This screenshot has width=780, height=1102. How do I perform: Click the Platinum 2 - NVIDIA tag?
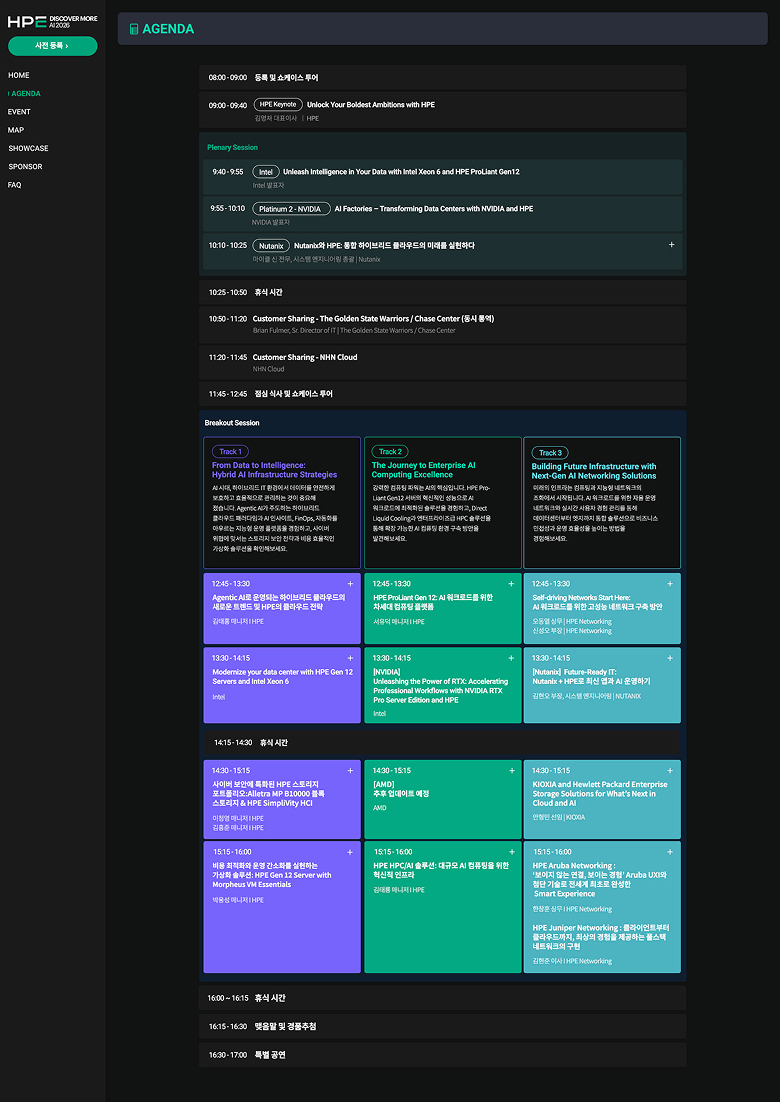[x=291, y=209]
